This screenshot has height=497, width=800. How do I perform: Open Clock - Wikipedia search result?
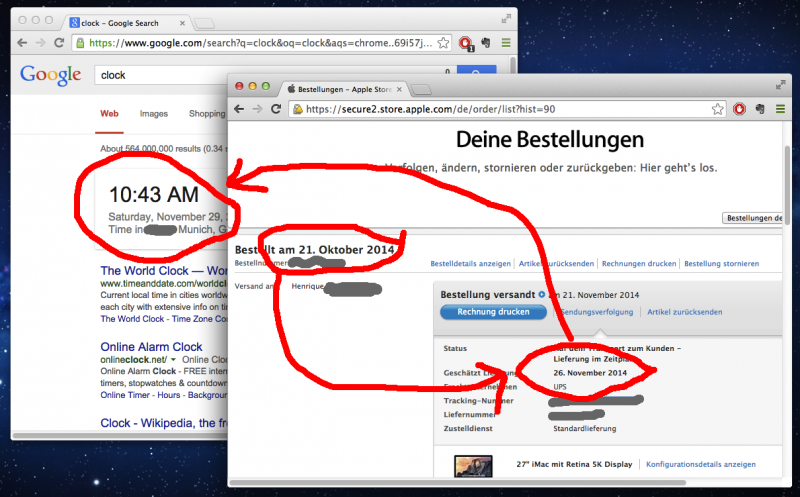pyautogui.click(x=164, y=423)
